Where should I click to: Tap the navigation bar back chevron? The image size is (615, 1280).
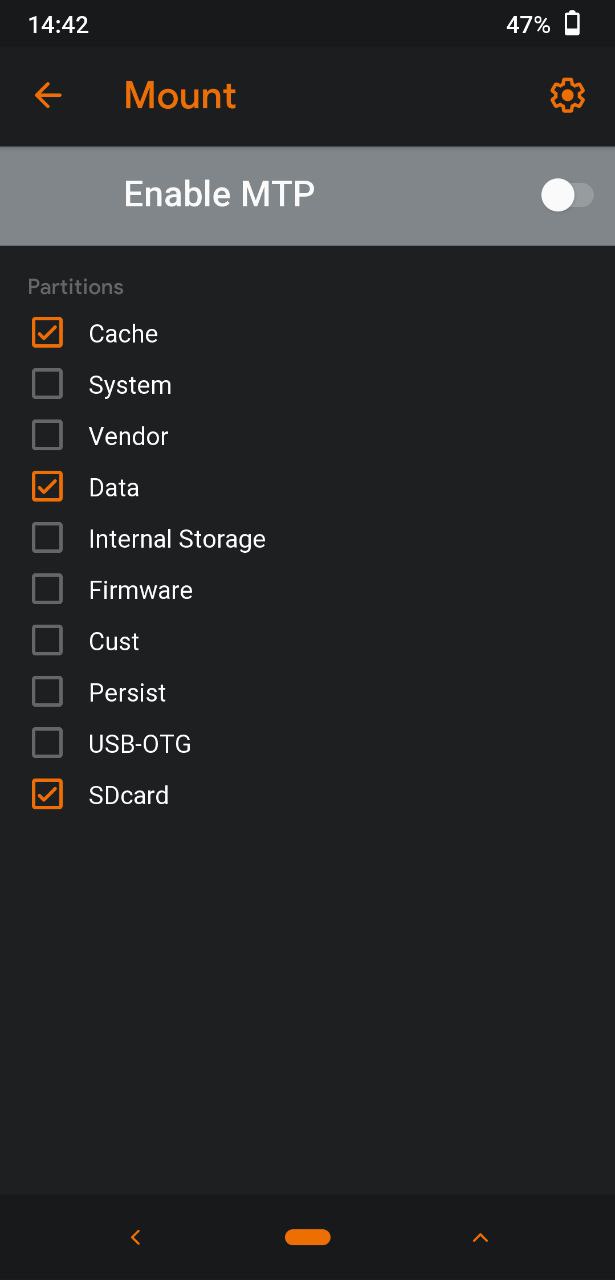tap(136, 1238)
